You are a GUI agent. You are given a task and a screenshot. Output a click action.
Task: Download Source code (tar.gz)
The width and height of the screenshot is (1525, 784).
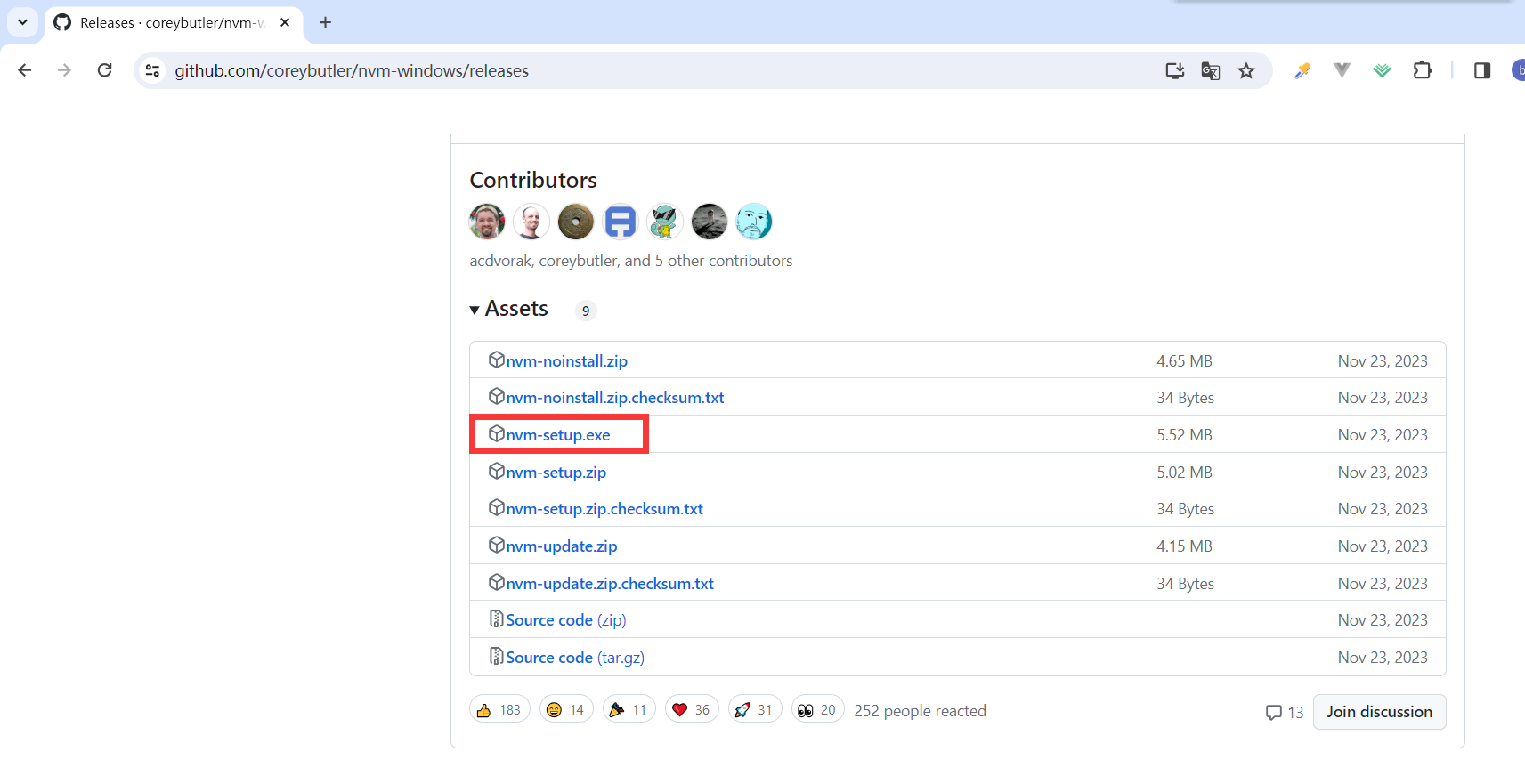[x=575, y=658]
